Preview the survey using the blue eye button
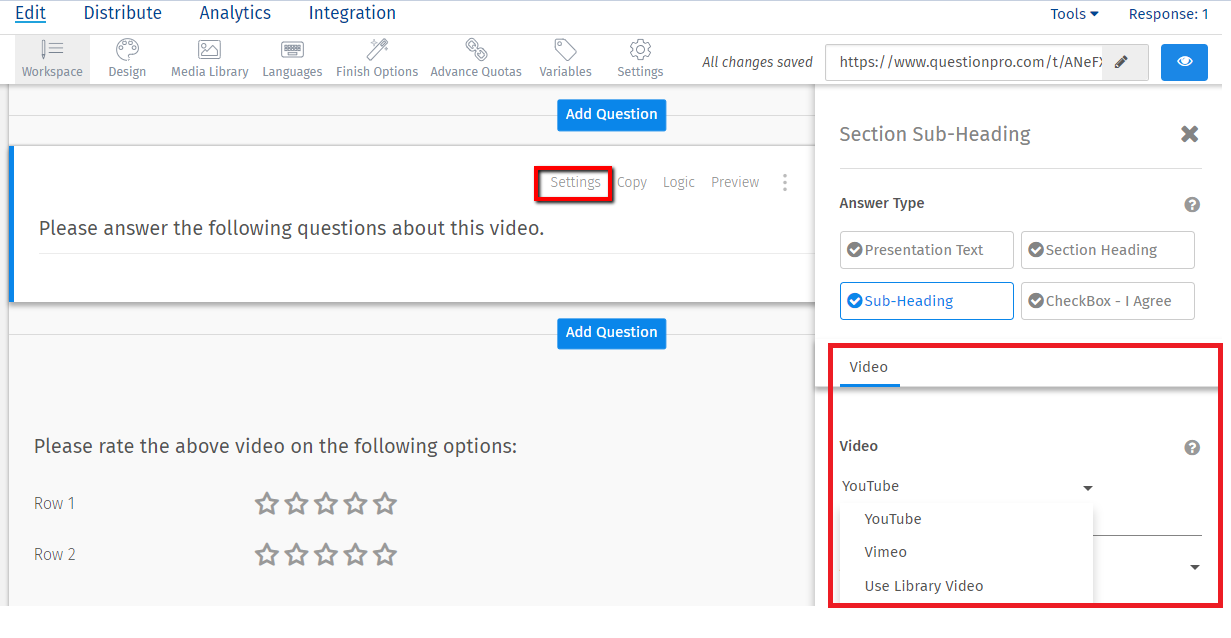The image size is (1231, 638). [1184, 62]
